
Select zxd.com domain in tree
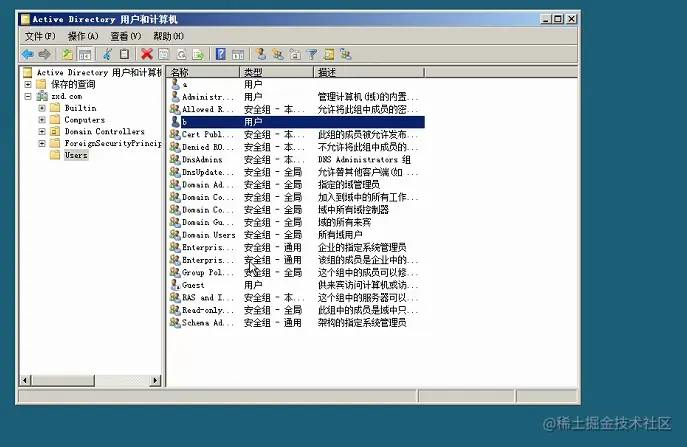67,96
